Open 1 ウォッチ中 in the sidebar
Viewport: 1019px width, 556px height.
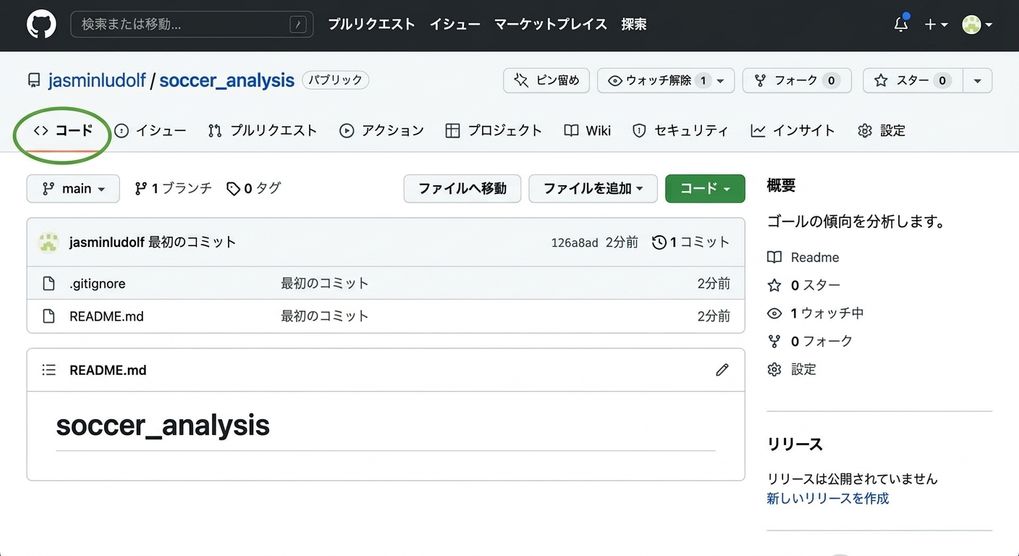pyautogui.click(x=816, y=313)
